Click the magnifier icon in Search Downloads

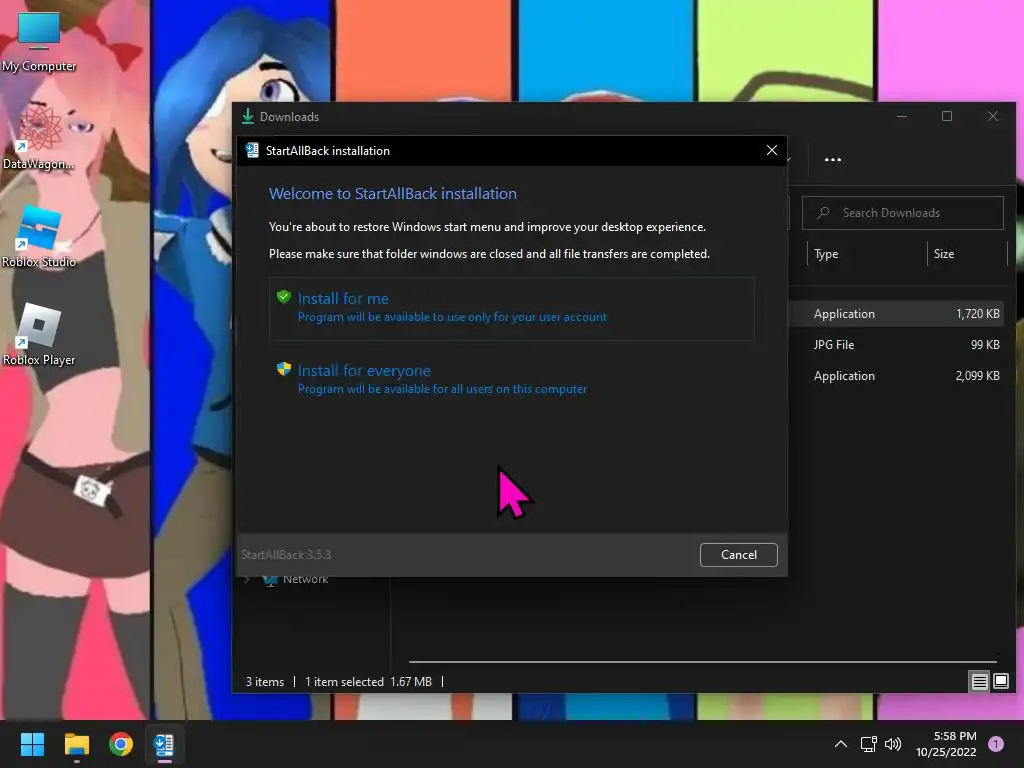click(824, 213)
